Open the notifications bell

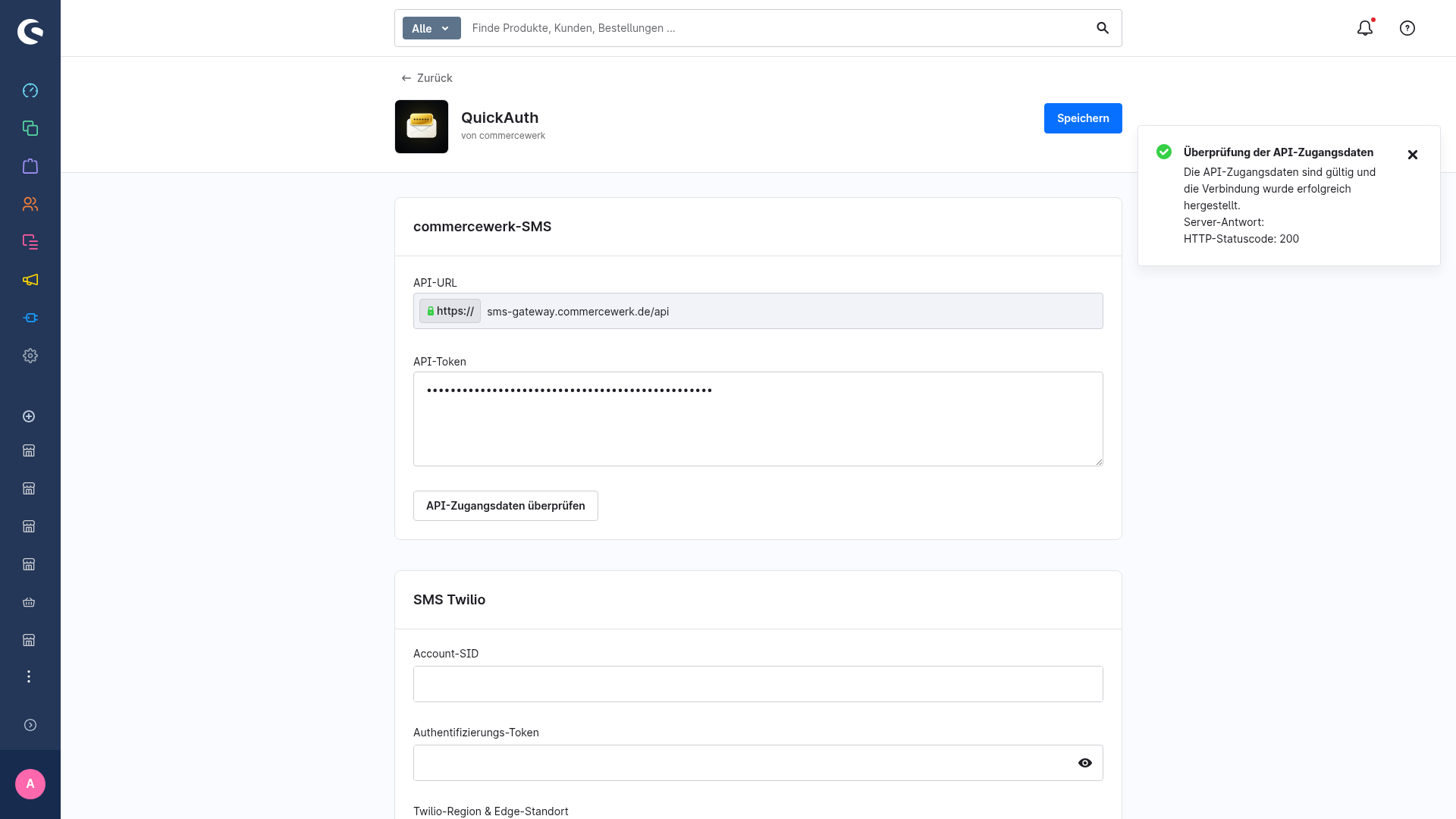coord(1365,28)
